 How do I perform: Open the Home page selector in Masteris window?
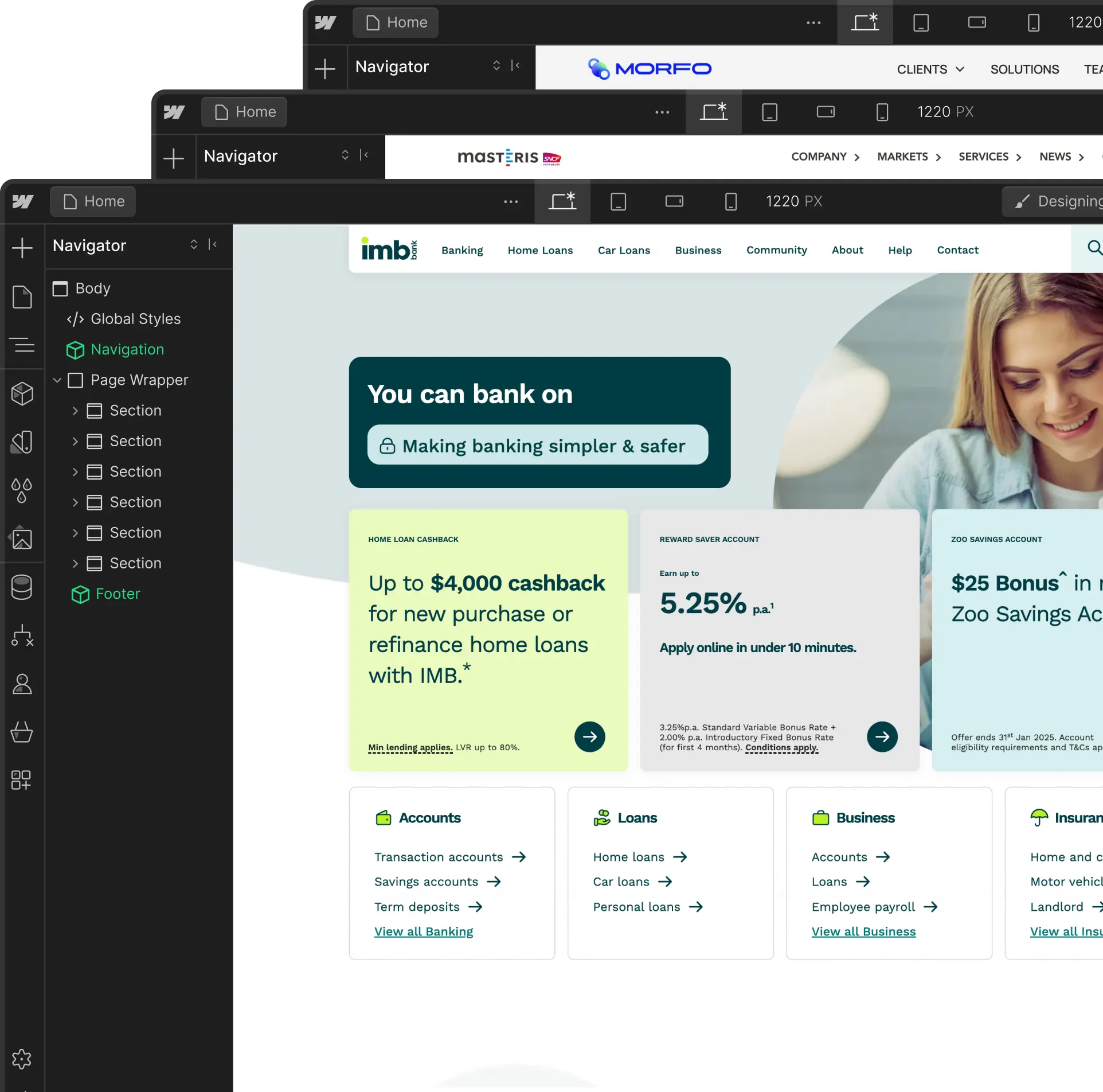click(244, 112)
